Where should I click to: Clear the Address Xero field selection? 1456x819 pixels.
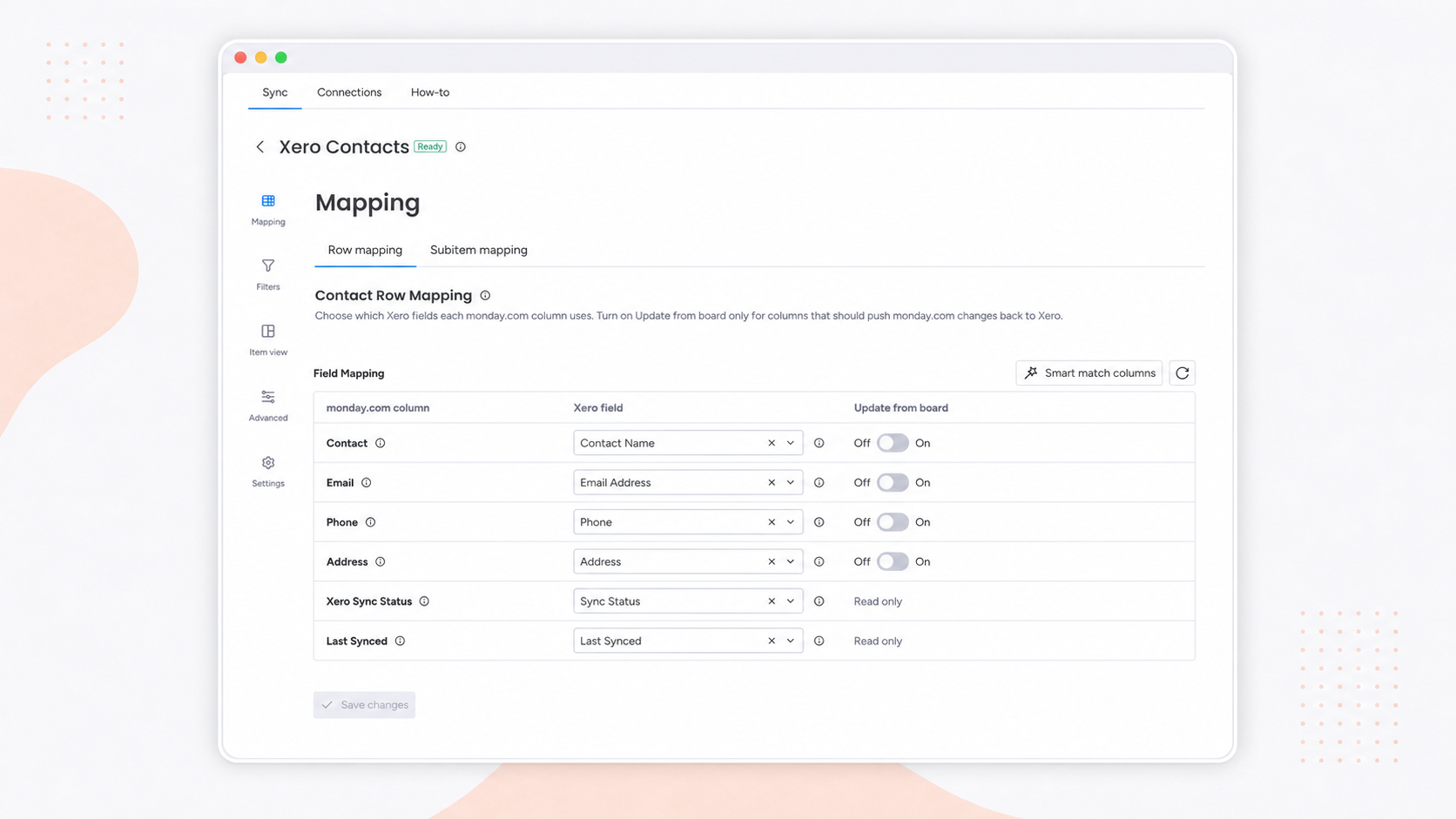click(772, 562)
